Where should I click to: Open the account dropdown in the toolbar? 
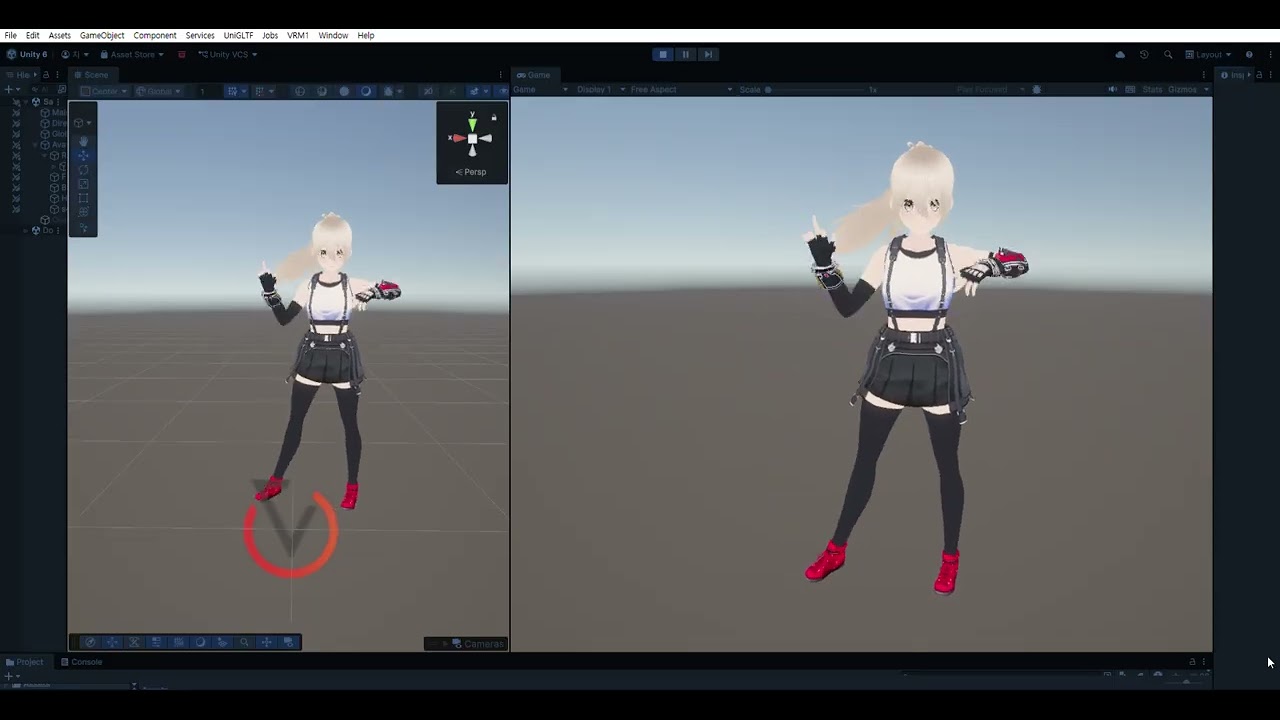pyautogui.click(x=75, y=54)
